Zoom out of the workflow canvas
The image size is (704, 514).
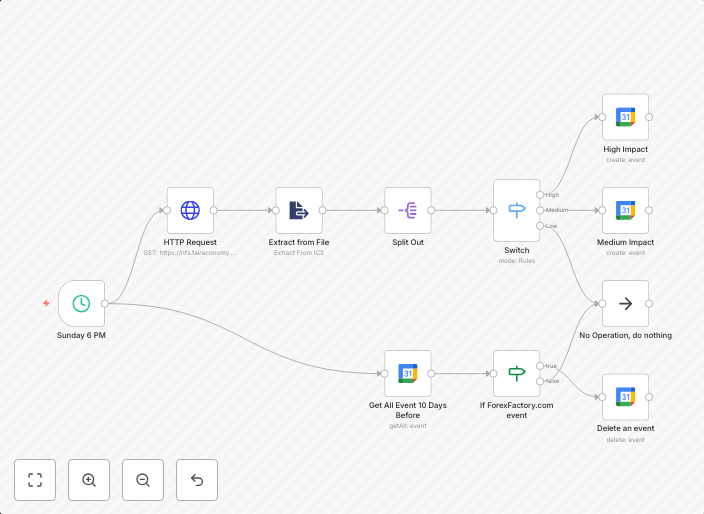(143, 480)
